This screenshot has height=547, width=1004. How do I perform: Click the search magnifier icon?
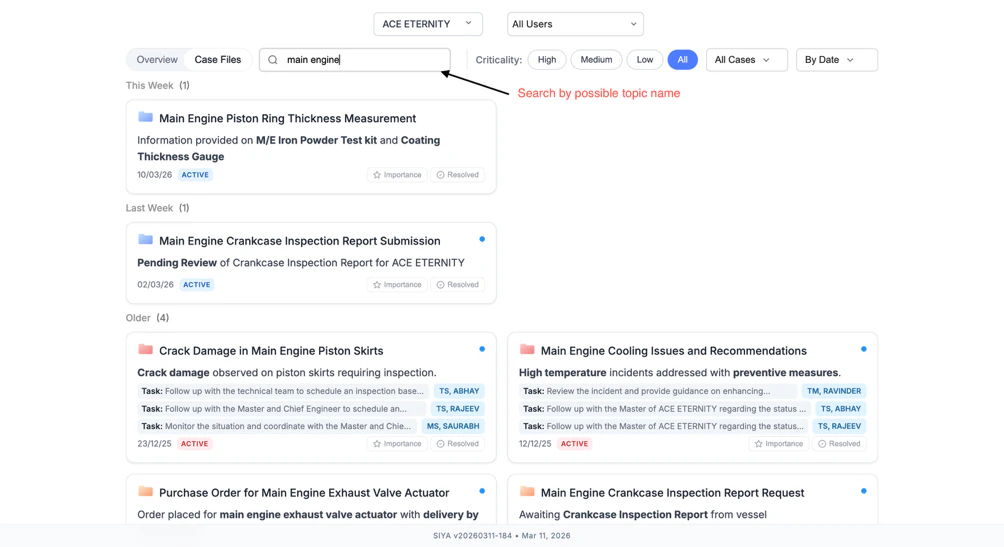click(273, 60)
